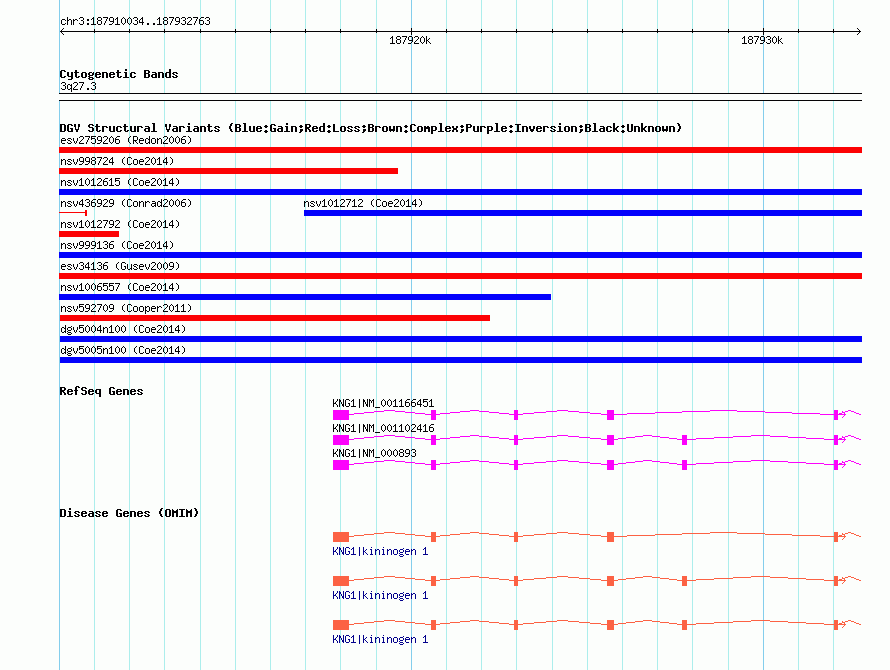890x670 pixels.
Task: Open second KNG1|kininogen 1 OMIM link
Action: 380,595
